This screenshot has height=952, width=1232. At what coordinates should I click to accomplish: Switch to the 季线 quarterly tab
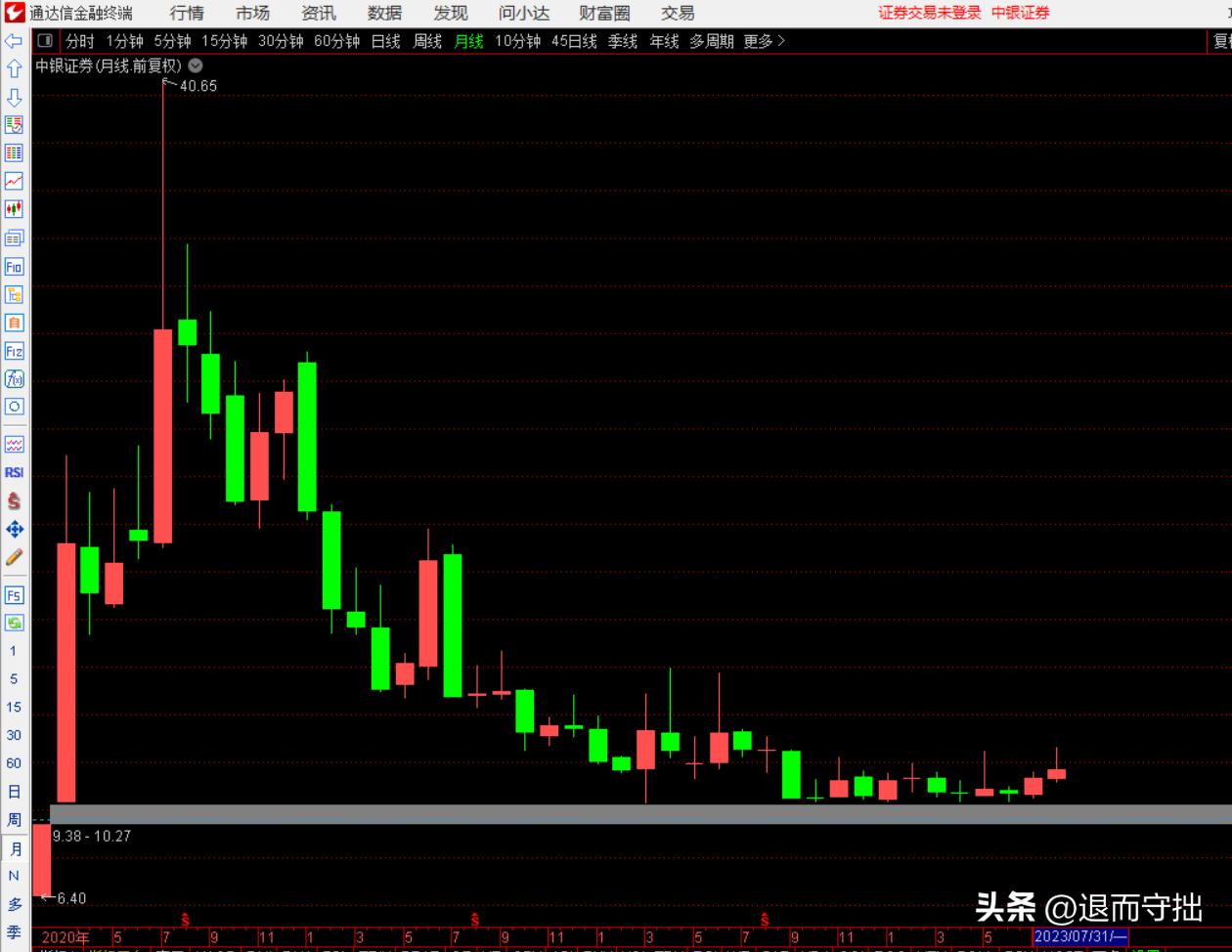tap(623, 41)
